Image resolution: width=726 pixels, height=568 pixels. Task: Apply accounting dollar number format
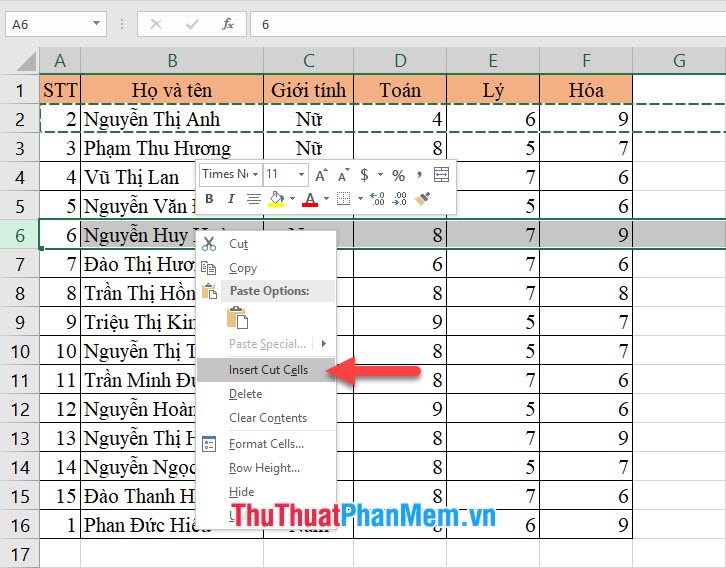(x=364, y=175)
